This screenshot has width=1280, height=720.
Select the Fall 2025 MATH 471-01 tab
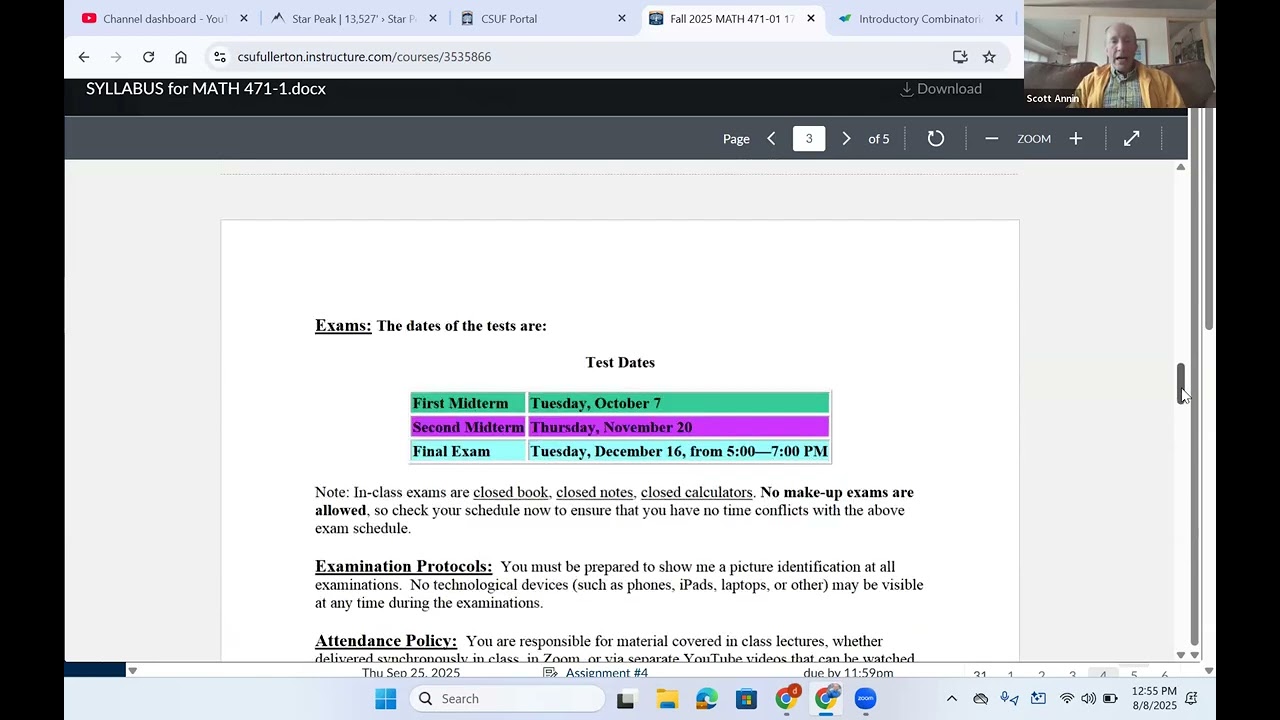[x=732, y=19]
